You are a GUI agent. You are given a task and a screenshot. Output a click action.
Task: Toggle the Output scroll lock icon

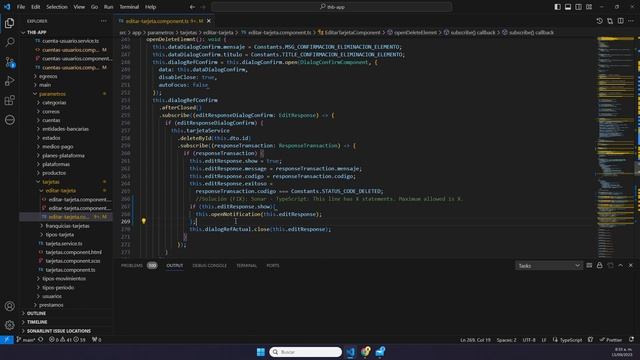point(599,265)
